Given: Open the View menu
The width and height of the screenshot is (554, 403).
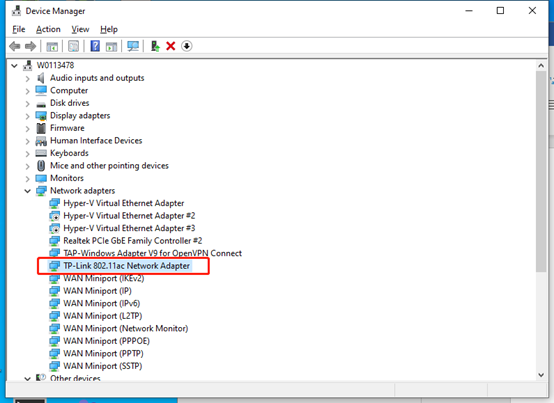Looking at the screenshot, I should (x=80, y=29).
